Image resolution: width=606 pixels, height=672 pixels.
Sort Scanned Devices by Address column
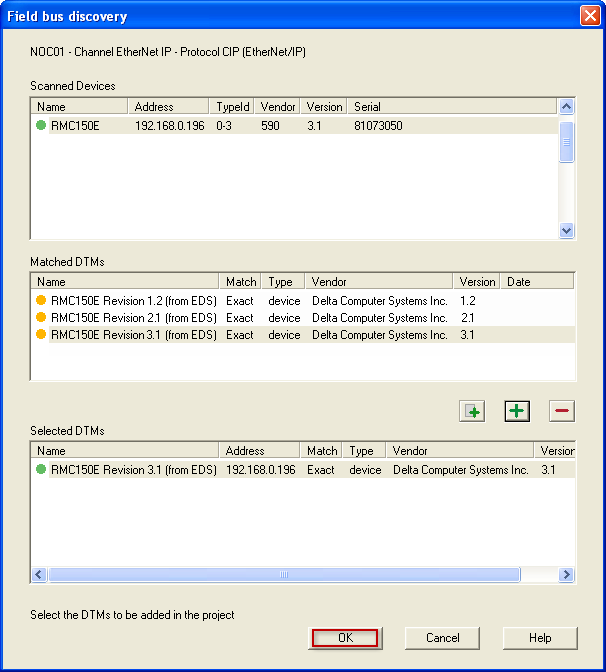[x=168, y=107]
